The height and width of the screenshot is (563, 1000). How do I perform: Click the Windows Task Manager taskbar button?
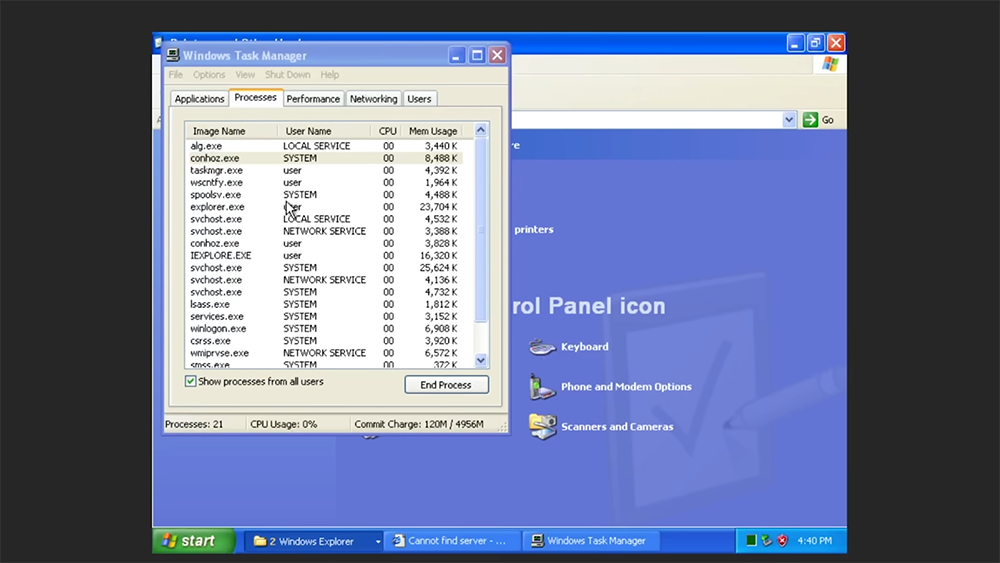[x=592, y=541]
